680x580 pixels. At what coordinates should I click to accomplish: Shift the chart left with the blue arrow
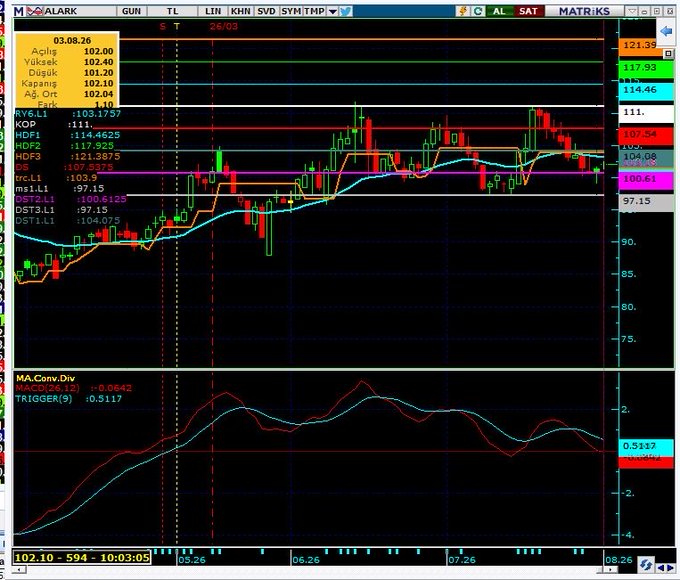pyautogui.click(x=660, y=567)
